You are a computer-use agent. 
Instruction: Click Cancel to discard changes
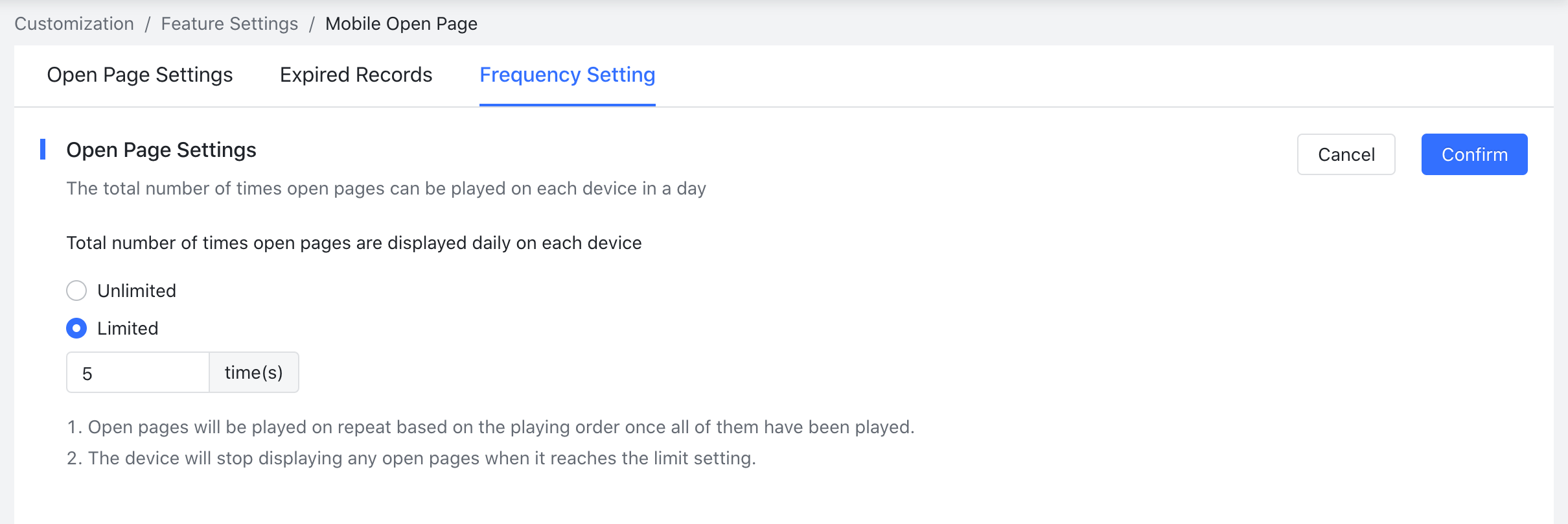point(1346,154)
